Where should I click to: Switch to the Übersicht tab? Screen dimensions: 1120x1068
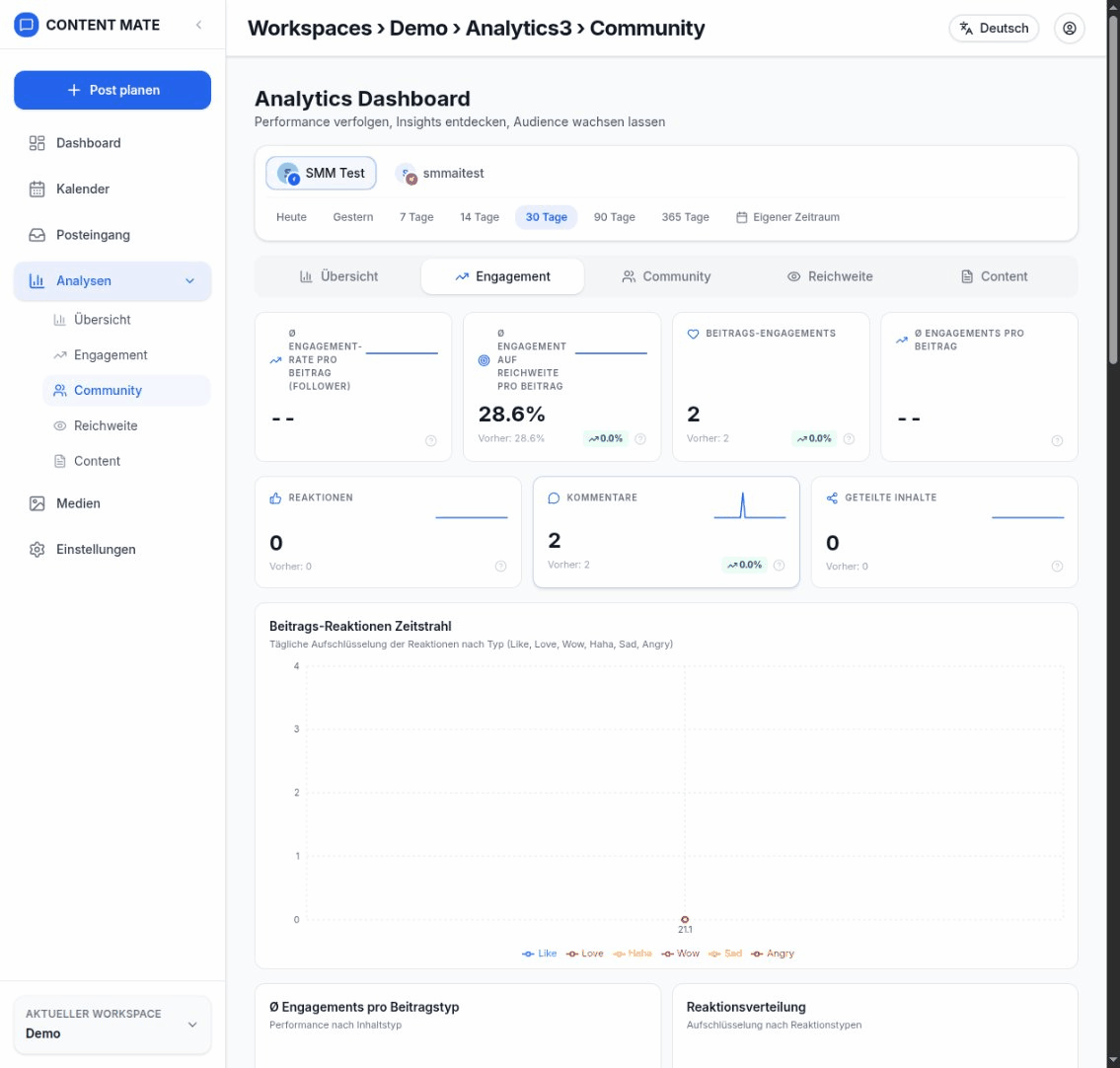click(338, 276)
